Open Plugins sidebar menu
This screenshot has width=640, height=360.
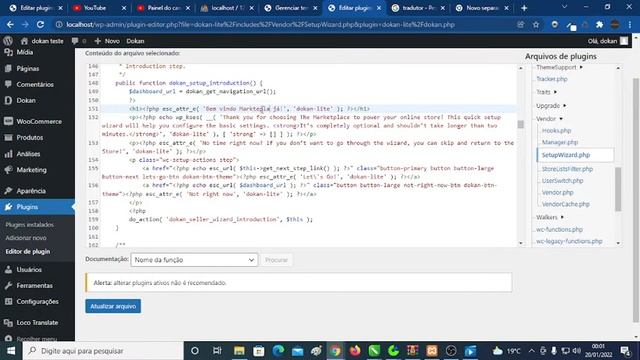pyautogui.click(x=37, y=207)
